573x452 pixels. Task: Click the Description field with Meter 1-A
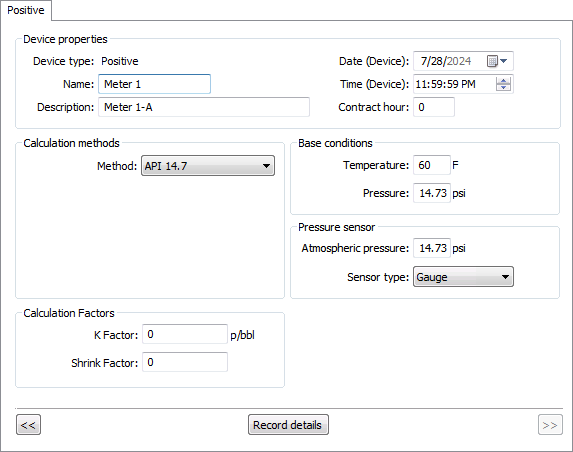[204, 107]
